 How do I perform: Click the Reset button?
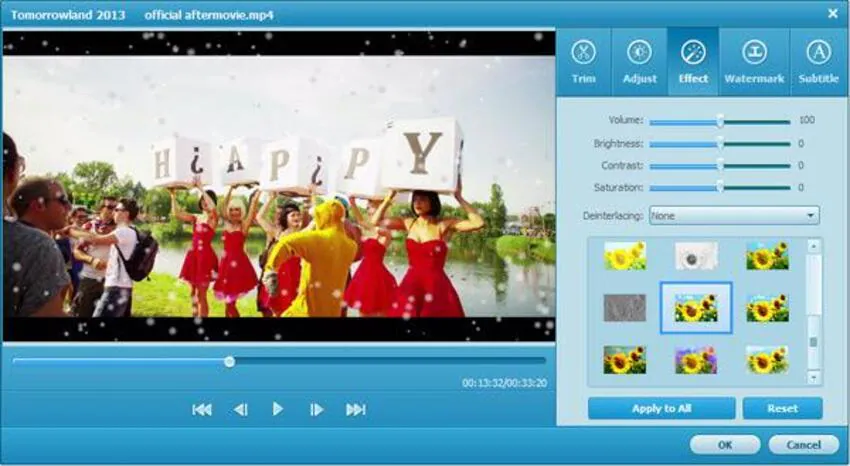(782, 409)
